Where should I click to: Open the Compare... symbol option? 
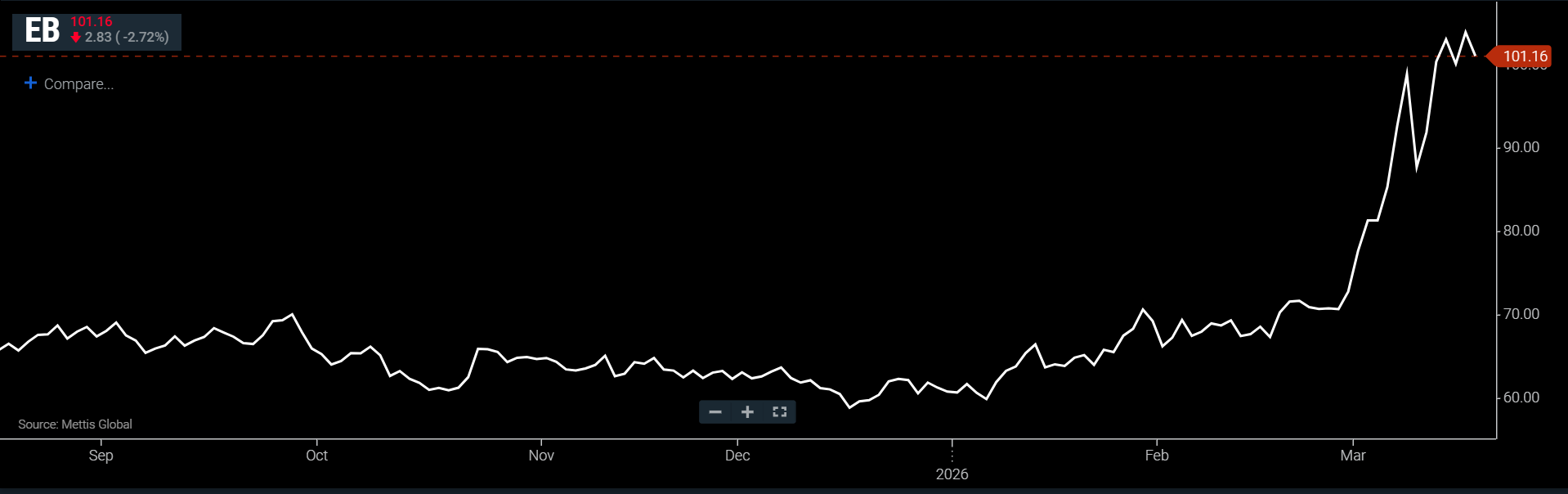point(78,84)
